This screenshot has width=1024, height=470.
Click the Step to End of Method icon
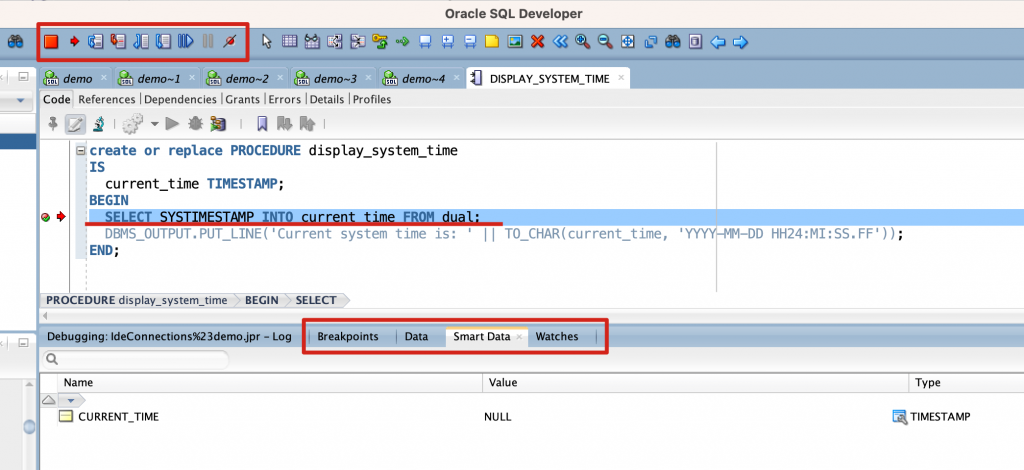click(x=163, y=42)
